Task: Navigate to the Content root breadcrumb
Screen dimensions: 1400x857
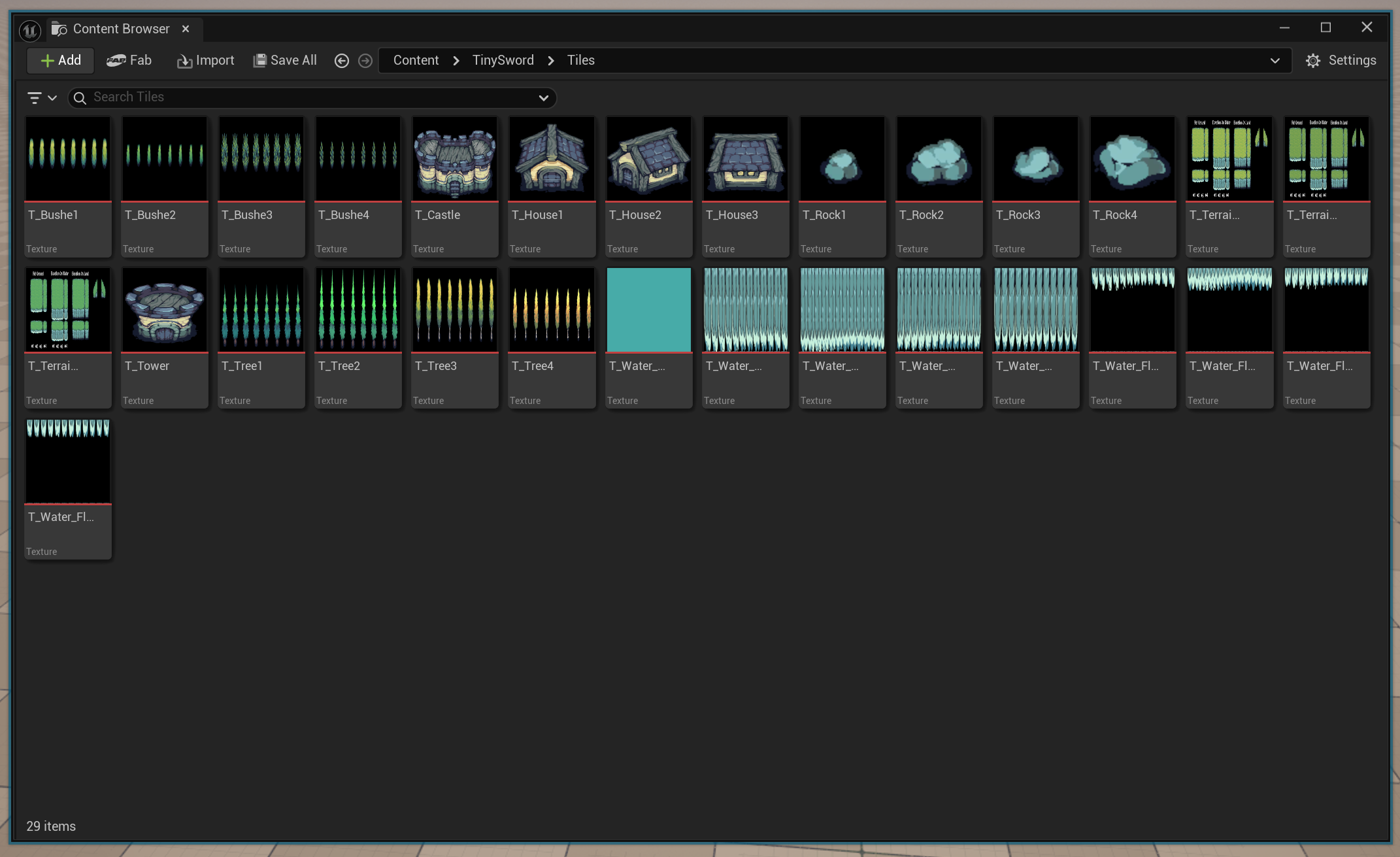Action: (x=416, y=60)
